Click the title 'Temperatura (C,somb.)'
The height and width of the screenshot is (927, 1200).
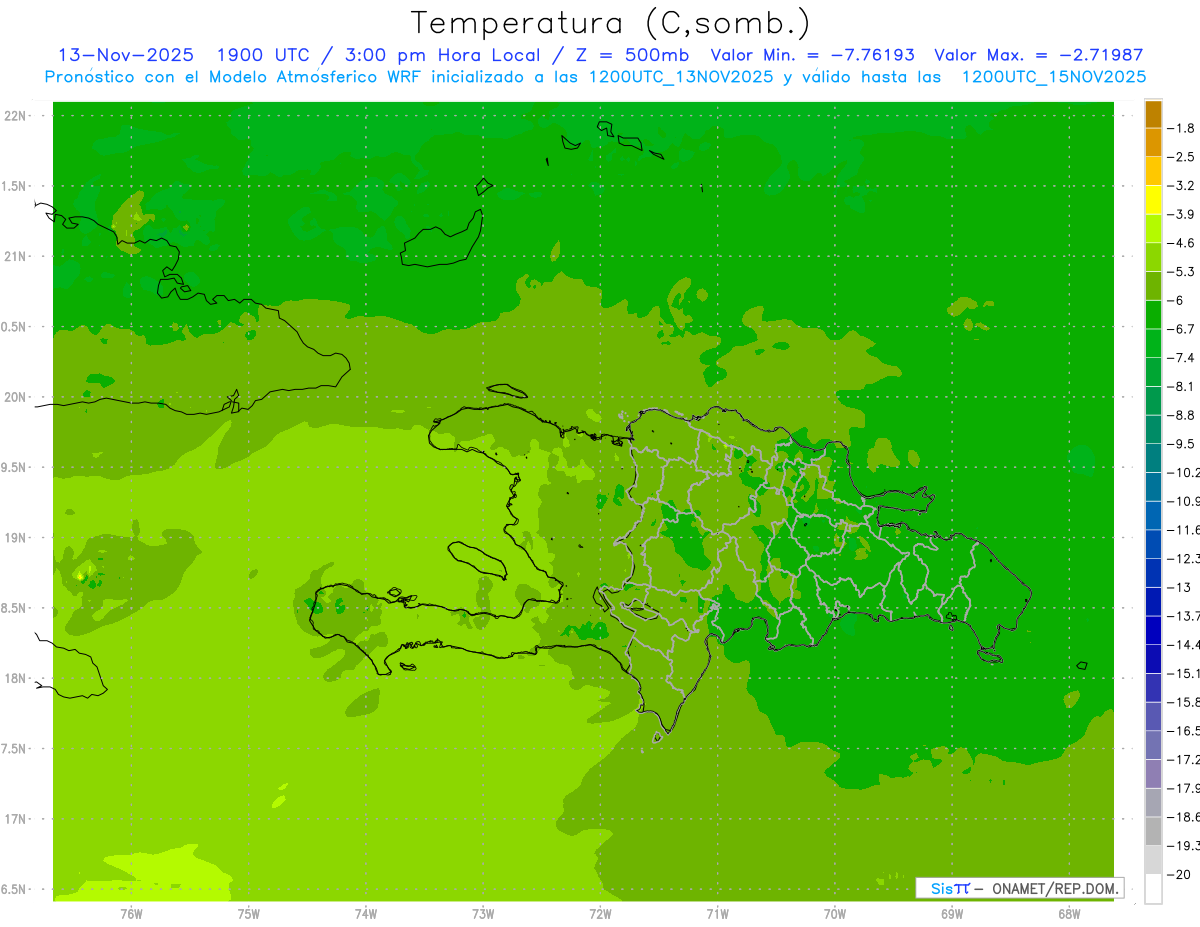pyautogui.click(x=610, y=22)
